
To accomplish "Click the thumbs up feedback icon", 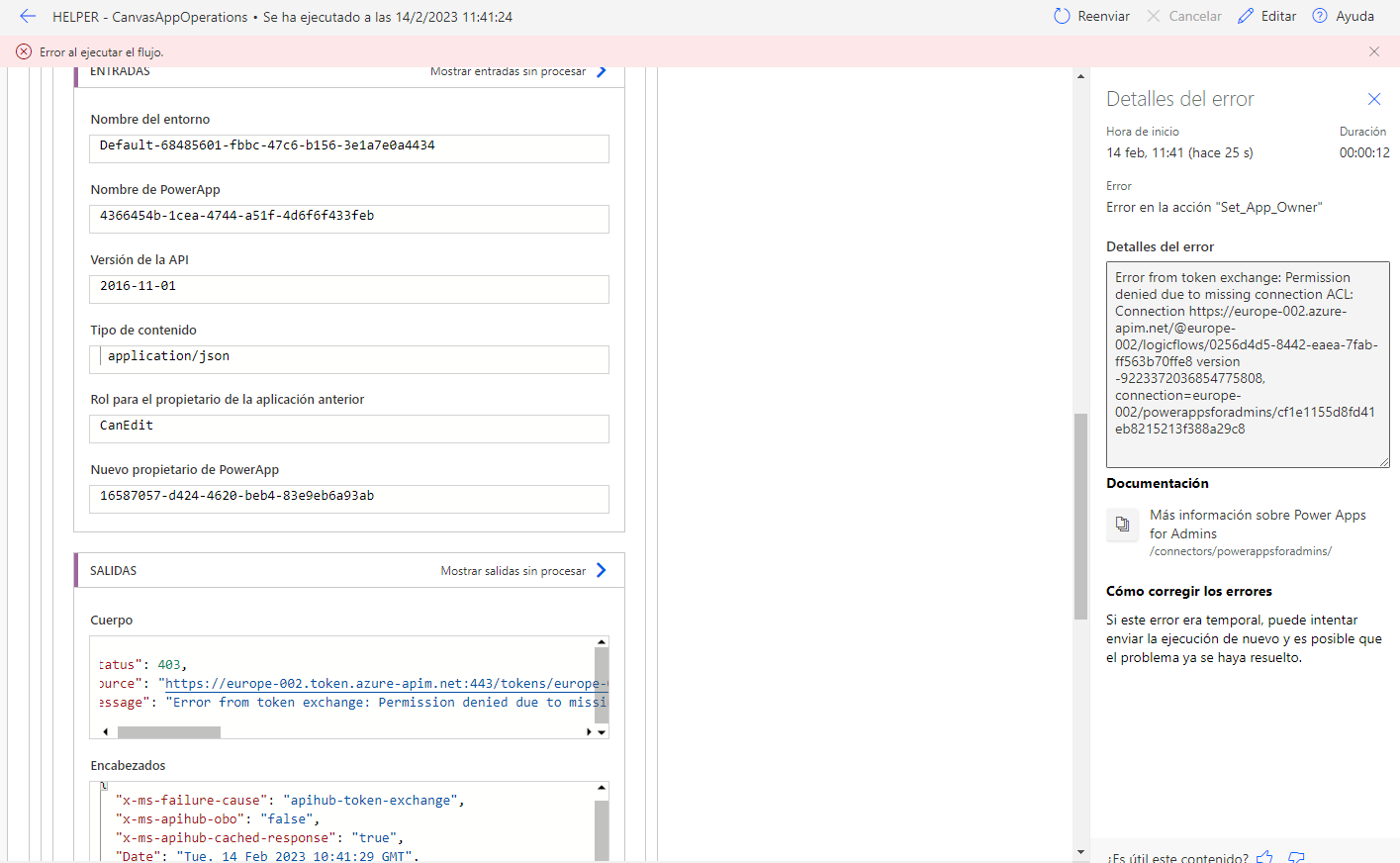I will (x=1264, y=857).
